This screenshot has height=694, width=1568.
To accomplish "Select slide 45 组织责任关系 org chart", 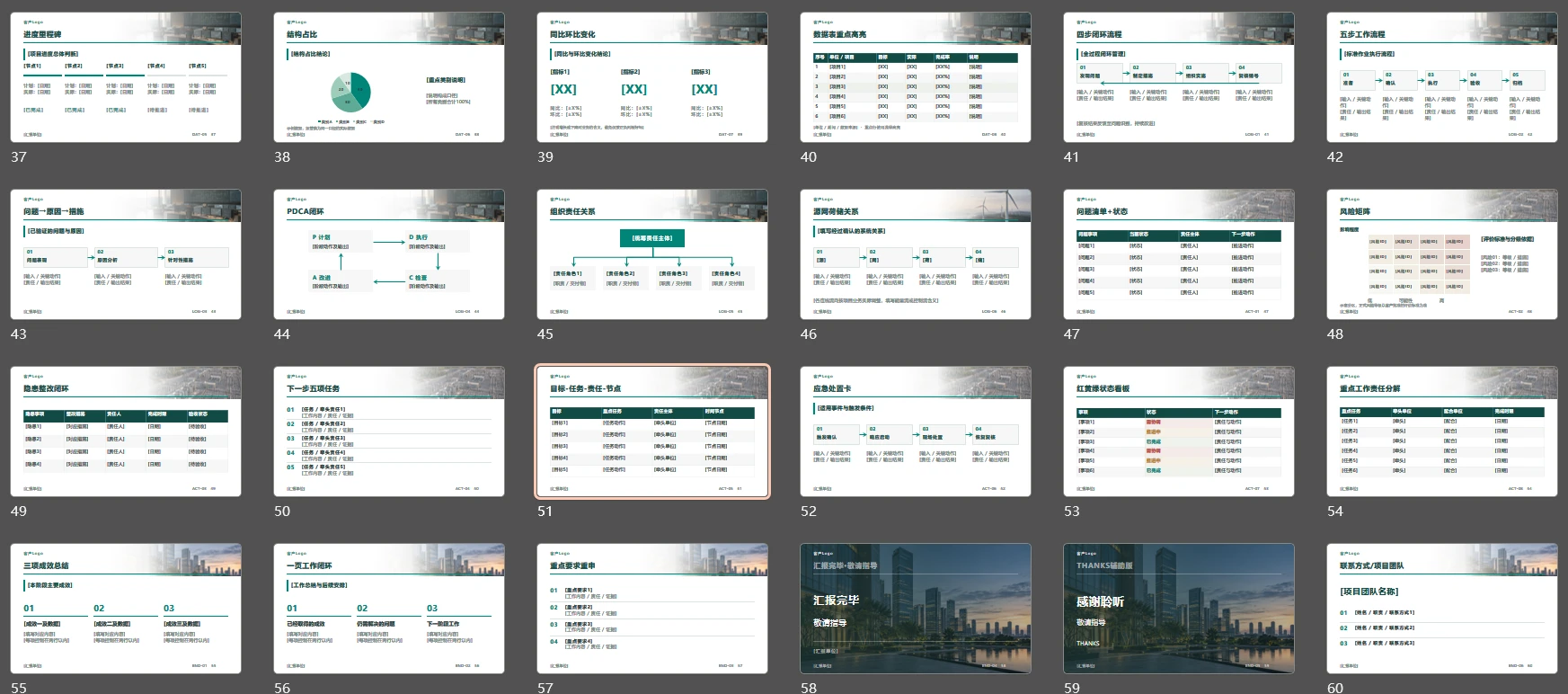I will pos(652,254).
